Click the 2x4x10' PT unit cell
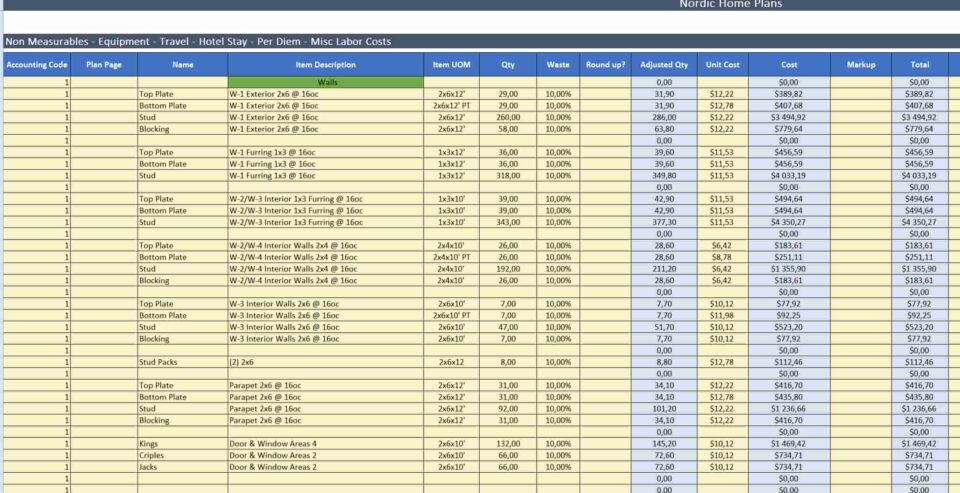The width and height of the screenshot is (960, 493). 451,257
